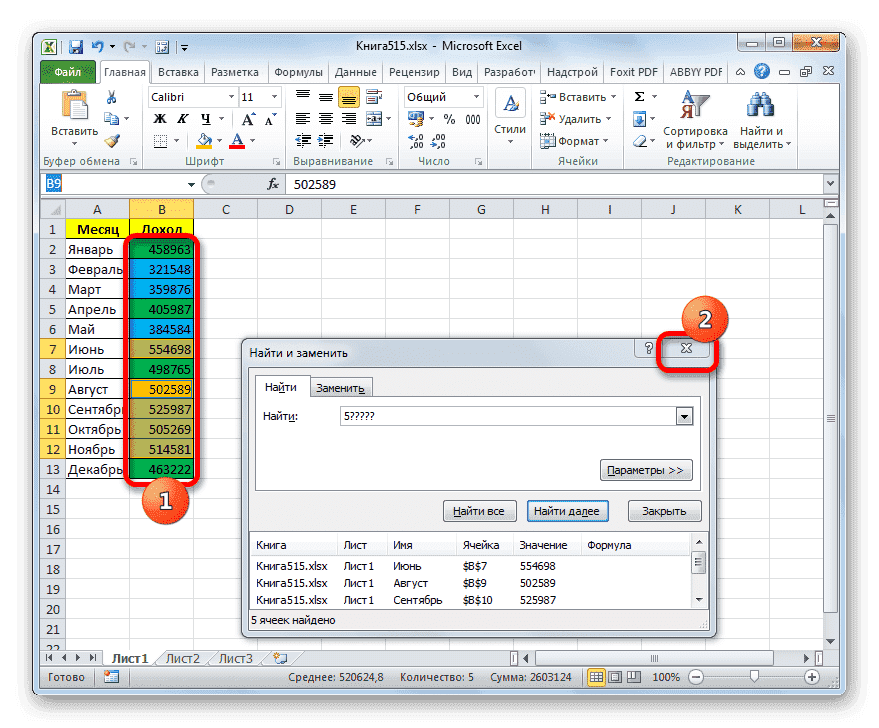The image size is (879, 728).
Task: Toggle italic formatting (К)
Action: coord(181,118)
